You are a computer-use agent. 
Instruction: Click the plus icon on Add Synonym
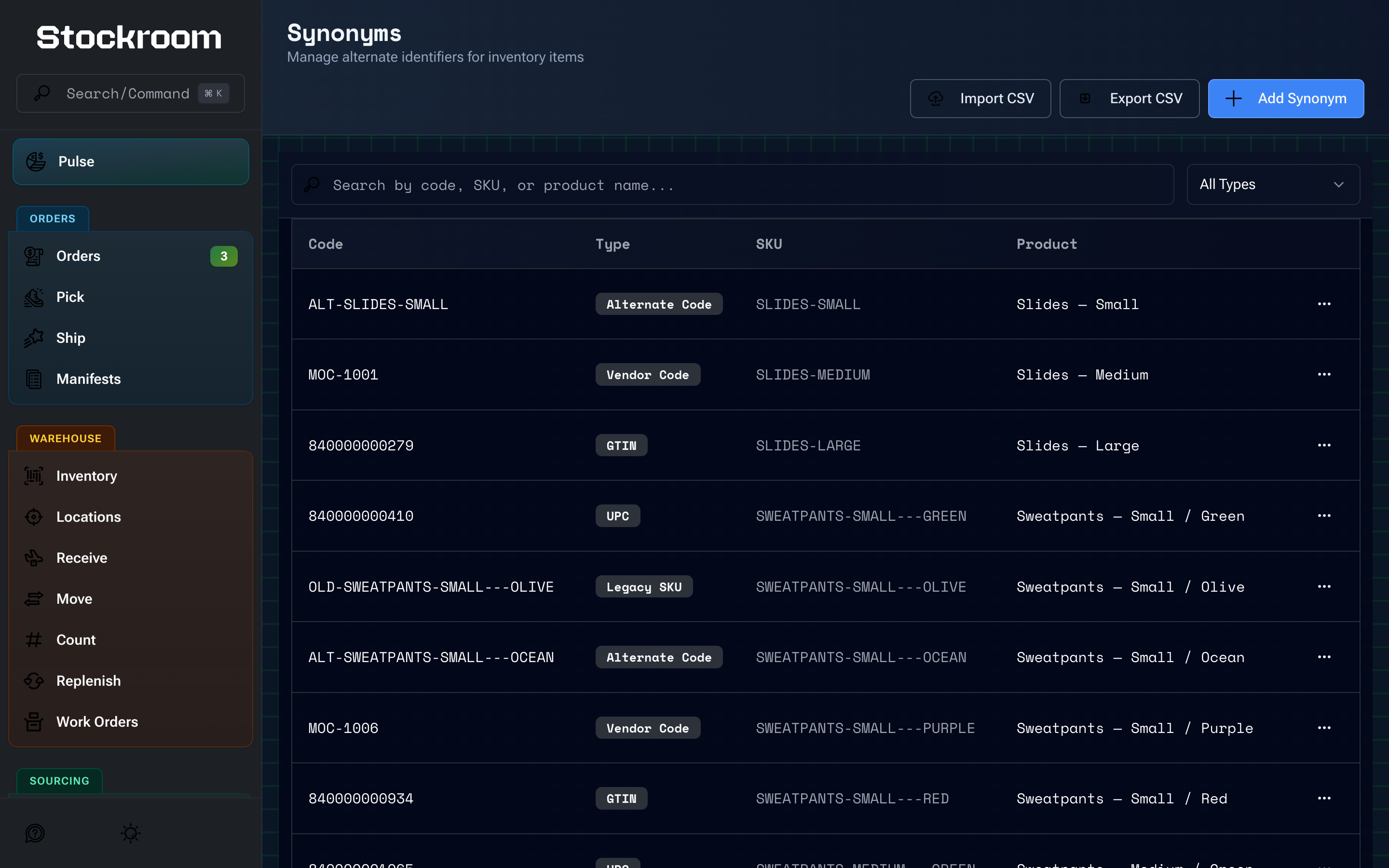[x=1233, y=99]
